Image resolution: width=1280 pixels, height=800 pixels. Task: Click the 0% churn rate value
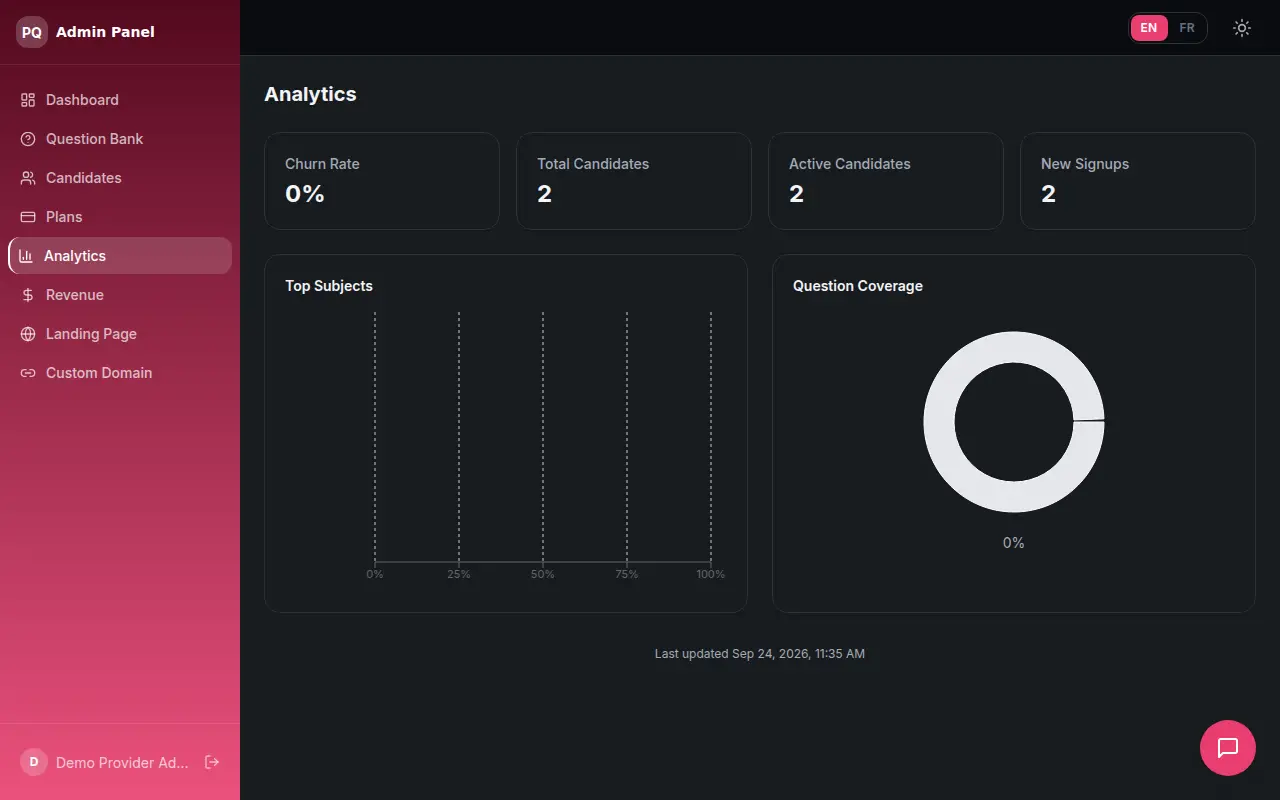[x=305, y=194]
